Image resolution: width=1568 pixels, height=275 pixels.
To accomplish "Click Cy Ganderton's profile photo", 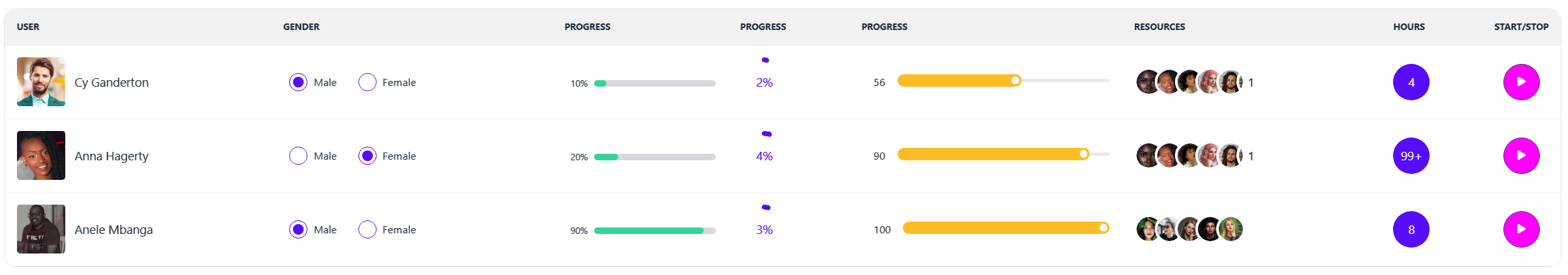I will click(x=41, y=82).
